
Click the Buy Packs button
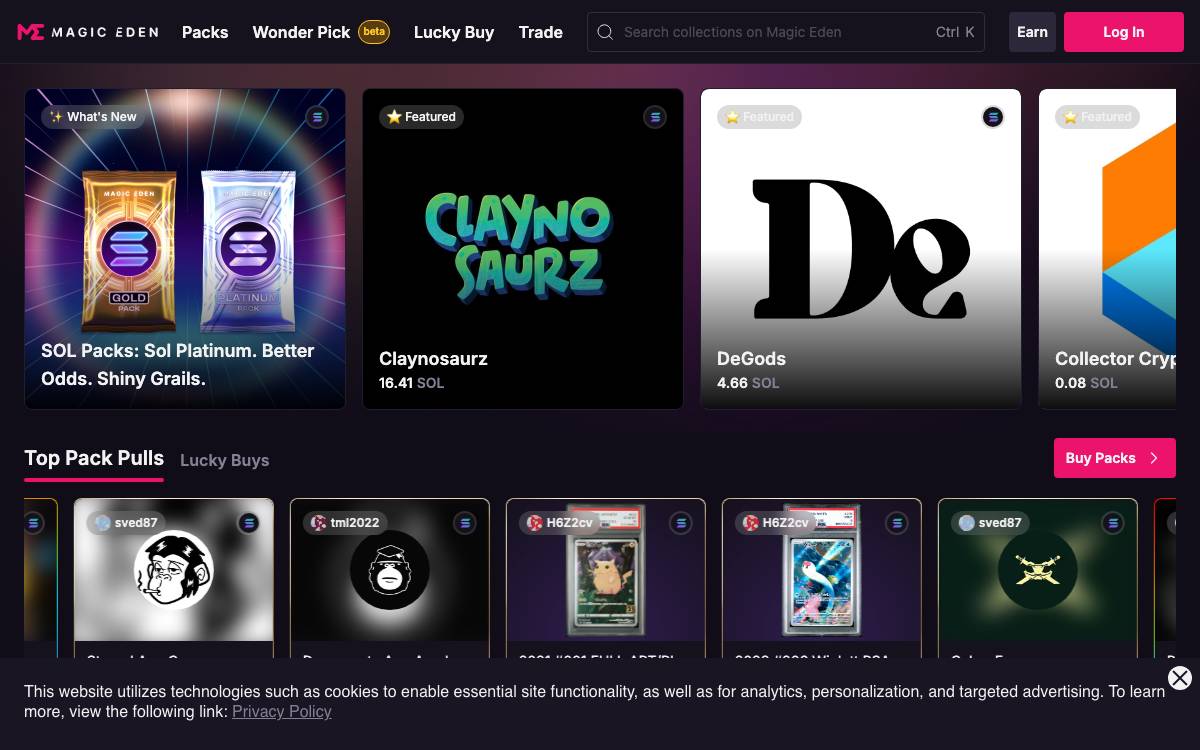[1115, 458]
